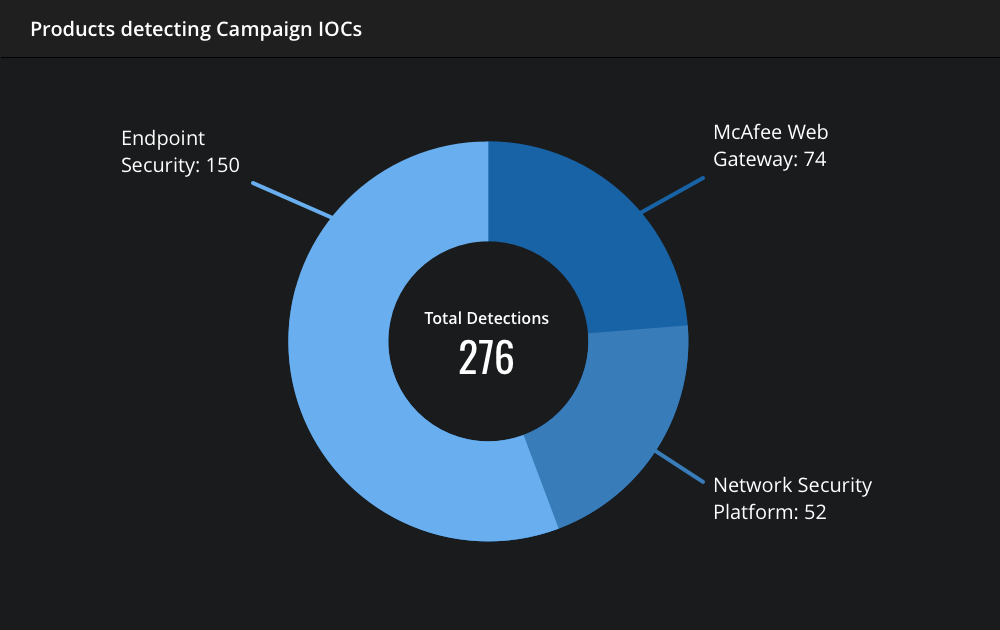
Task: Click the 'Endpoint Security: 150' label
Action: 180,152
